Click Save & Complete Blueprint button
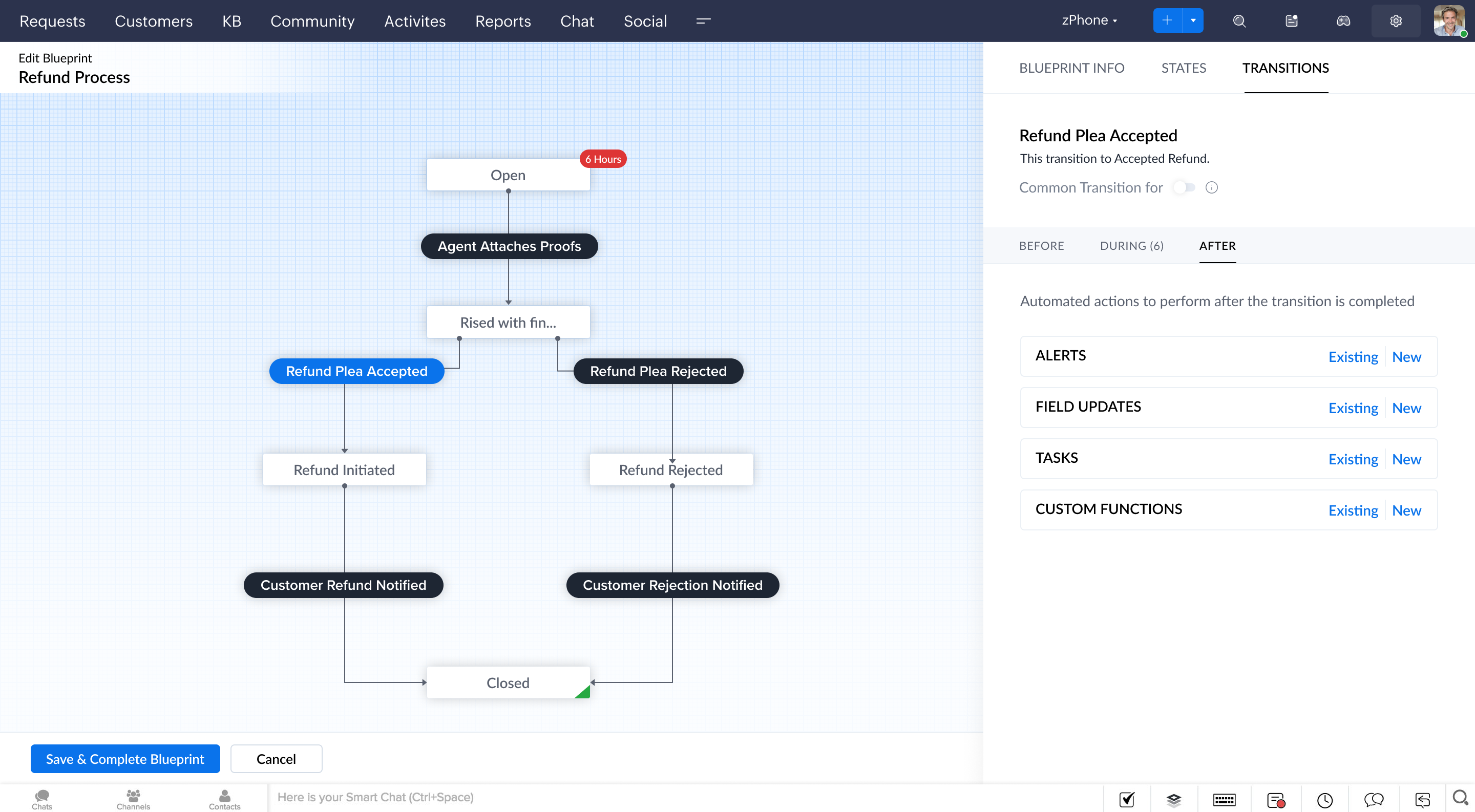 pyautogui.click(x=125, y=759)
